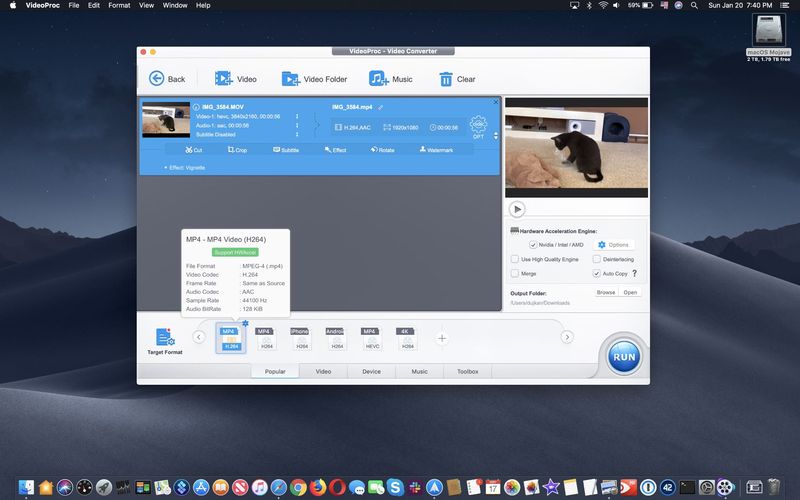The height and width of the screenshot is (500, 800).
Task: Click the output resolution 1920x1080
Action: [x=401, y=128]
